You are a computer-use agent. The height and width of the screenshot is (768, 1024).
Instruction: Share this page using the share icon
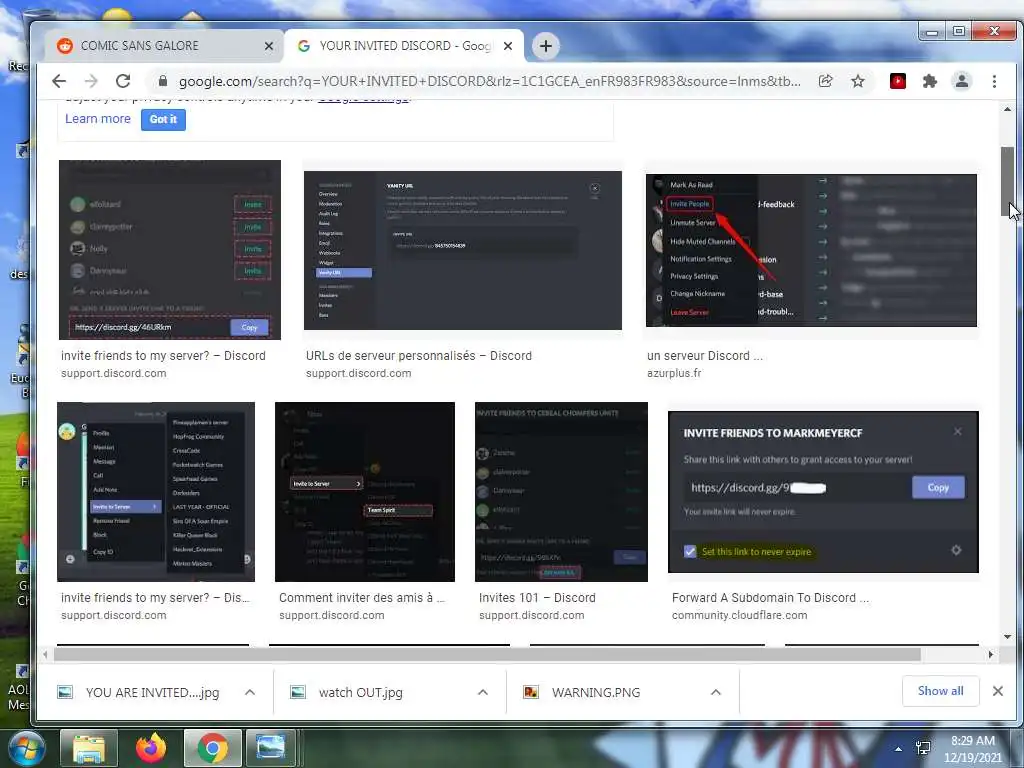(825, 81)
